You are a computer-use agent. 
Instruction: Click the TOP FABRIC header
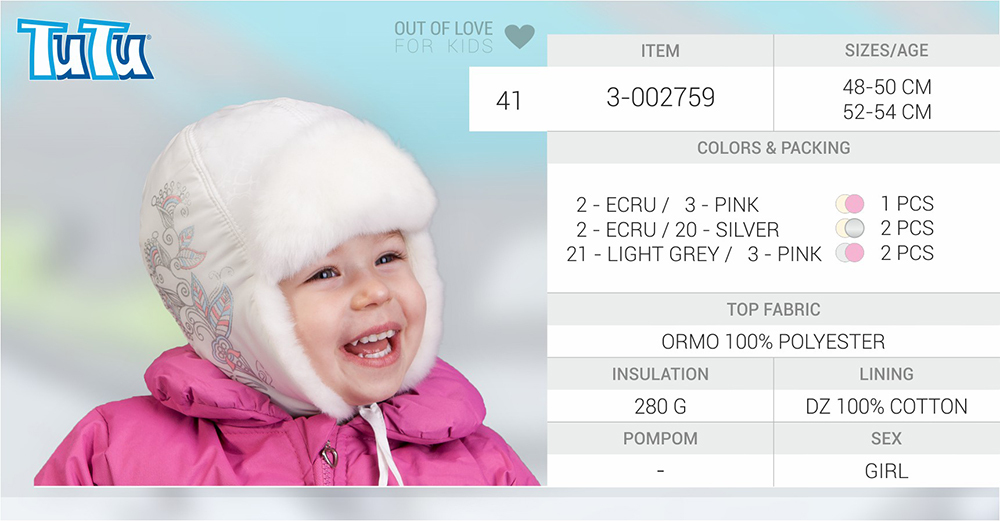coord(774,309)
